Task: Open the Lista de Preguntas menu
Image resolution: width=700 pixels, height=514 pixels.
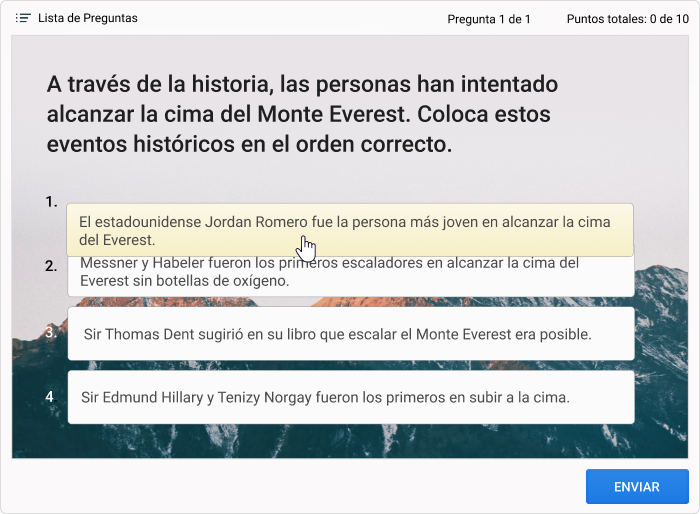Action: [87, 19]
